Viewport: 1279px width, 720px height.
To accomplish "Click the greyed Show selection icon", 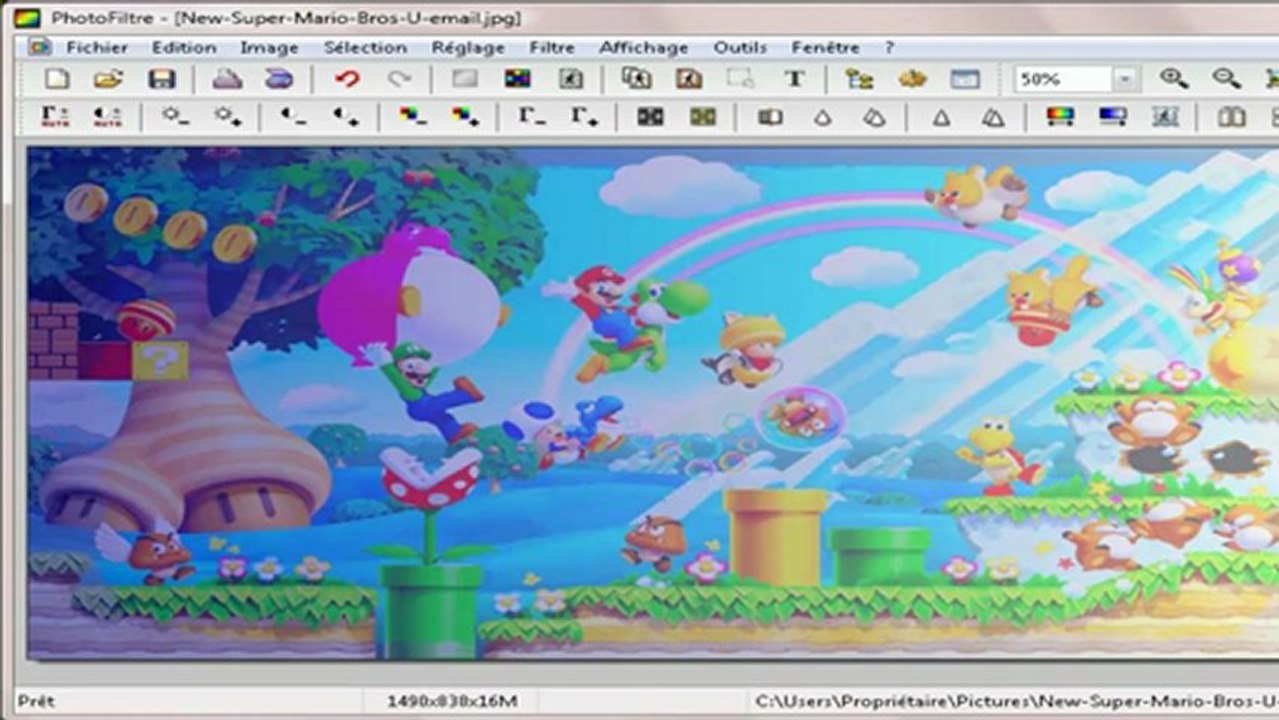I will coord(741,79).
